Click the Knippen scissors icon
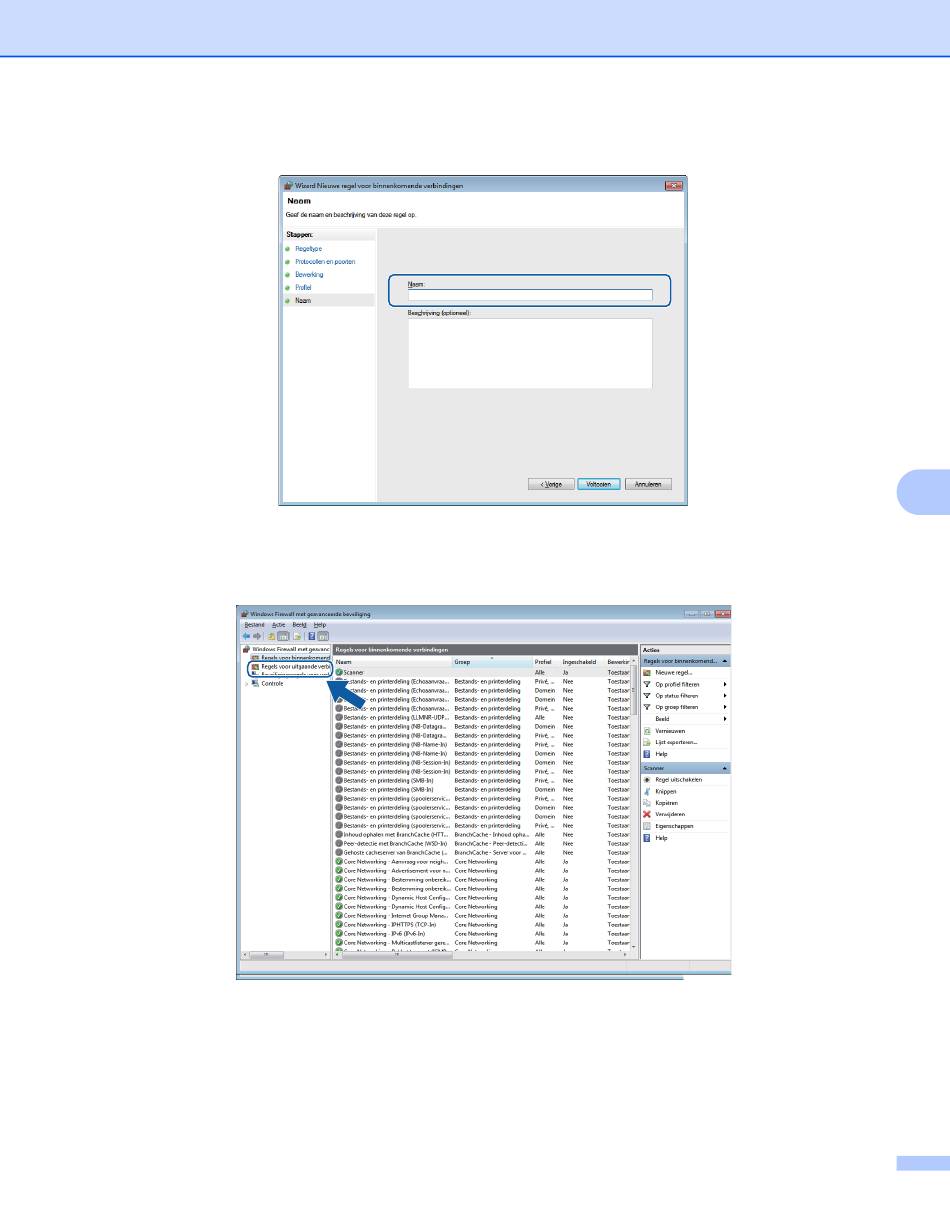 pos(647,791)
